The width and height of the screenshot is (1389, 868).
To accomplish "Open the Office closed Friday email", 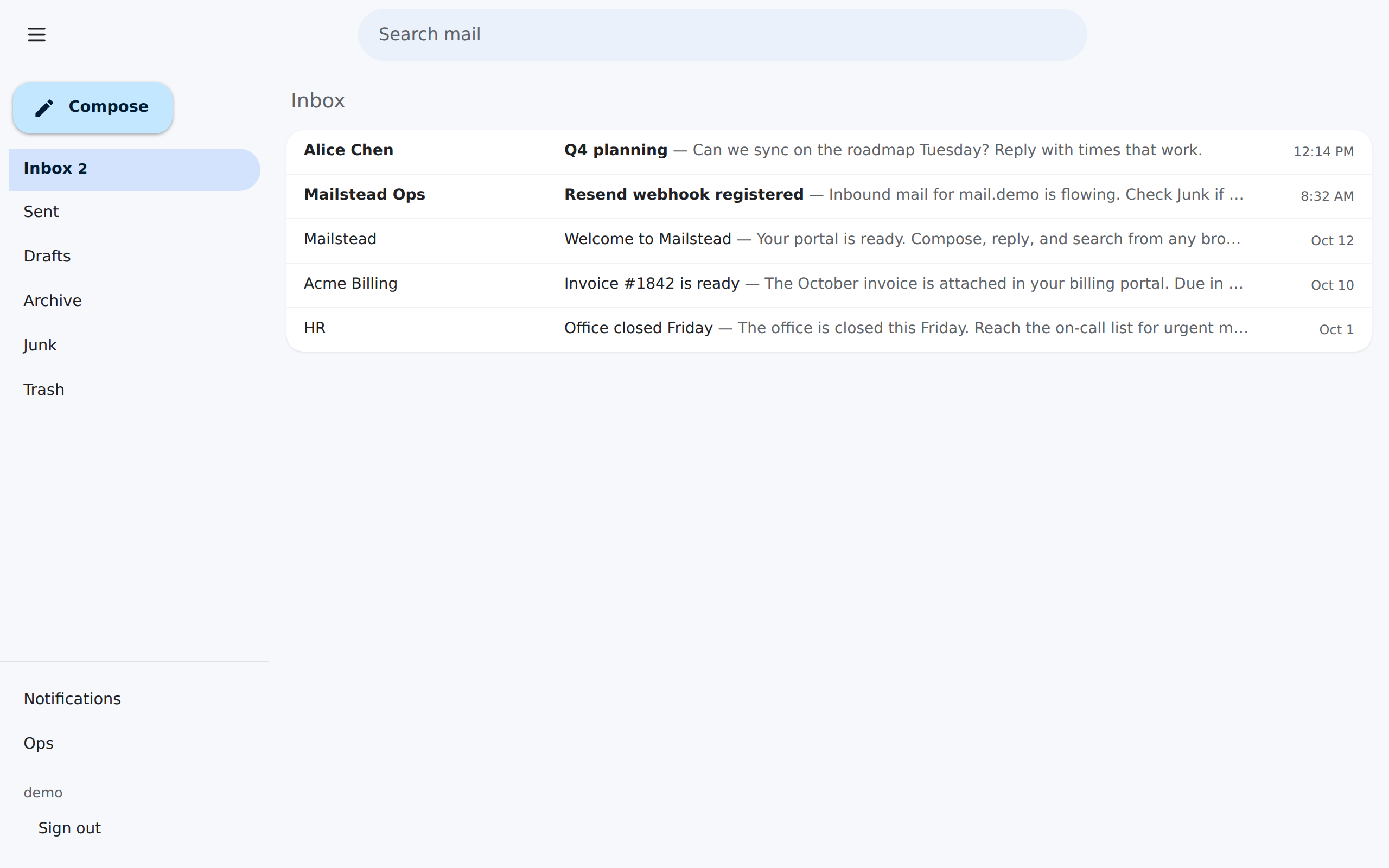I will (x=828, y=329).
